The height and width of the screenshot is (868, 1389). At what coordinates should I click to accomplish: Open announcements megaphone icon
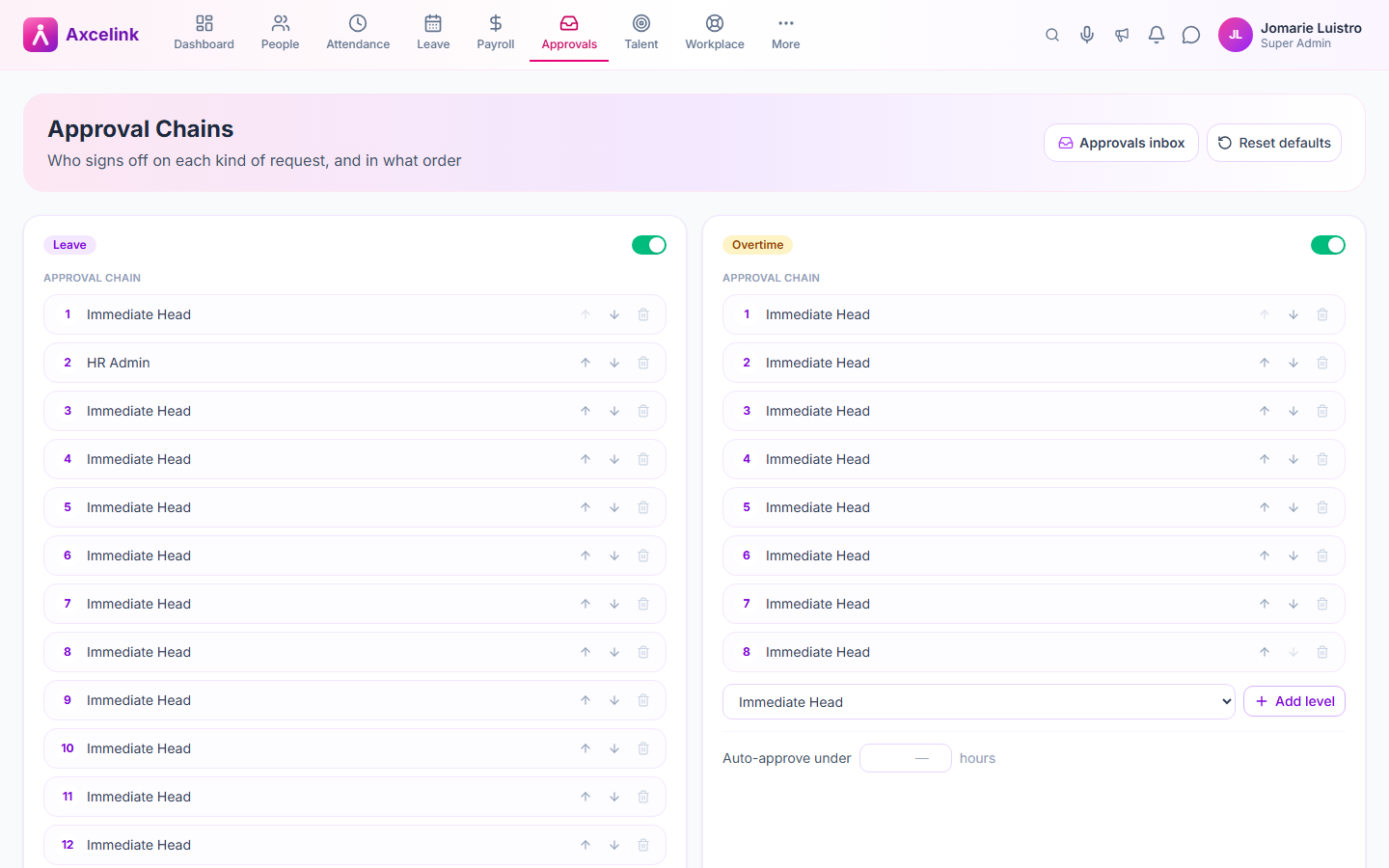tap(1122, 35)
